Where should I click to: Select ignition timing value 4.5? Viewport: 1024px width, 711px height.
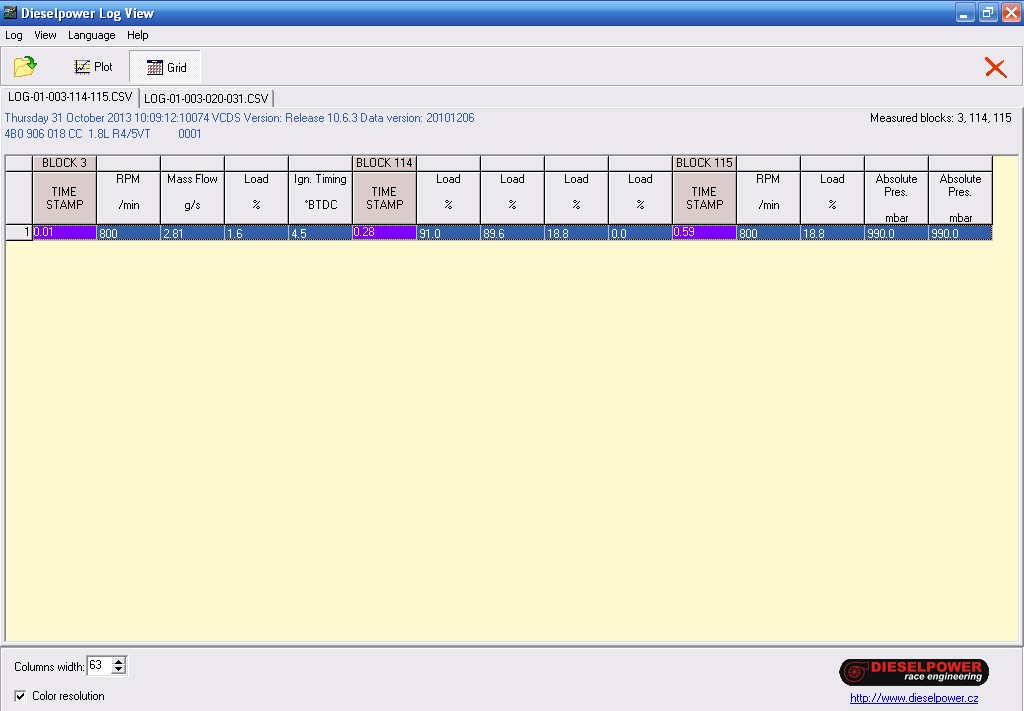(x=320, y=232)
